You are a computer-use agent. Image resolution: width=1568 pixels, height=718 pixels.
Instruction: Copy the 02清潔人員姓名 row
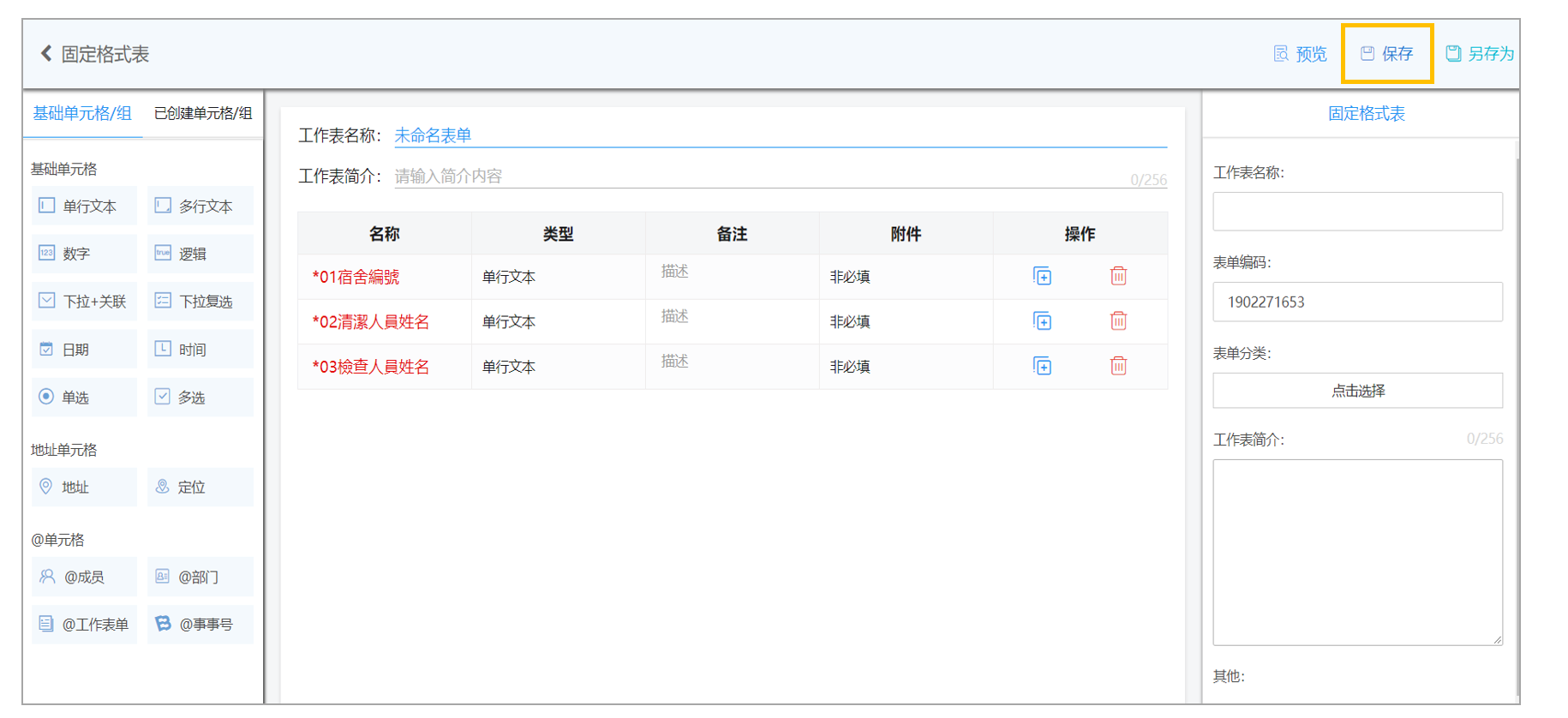(1042, 321)
